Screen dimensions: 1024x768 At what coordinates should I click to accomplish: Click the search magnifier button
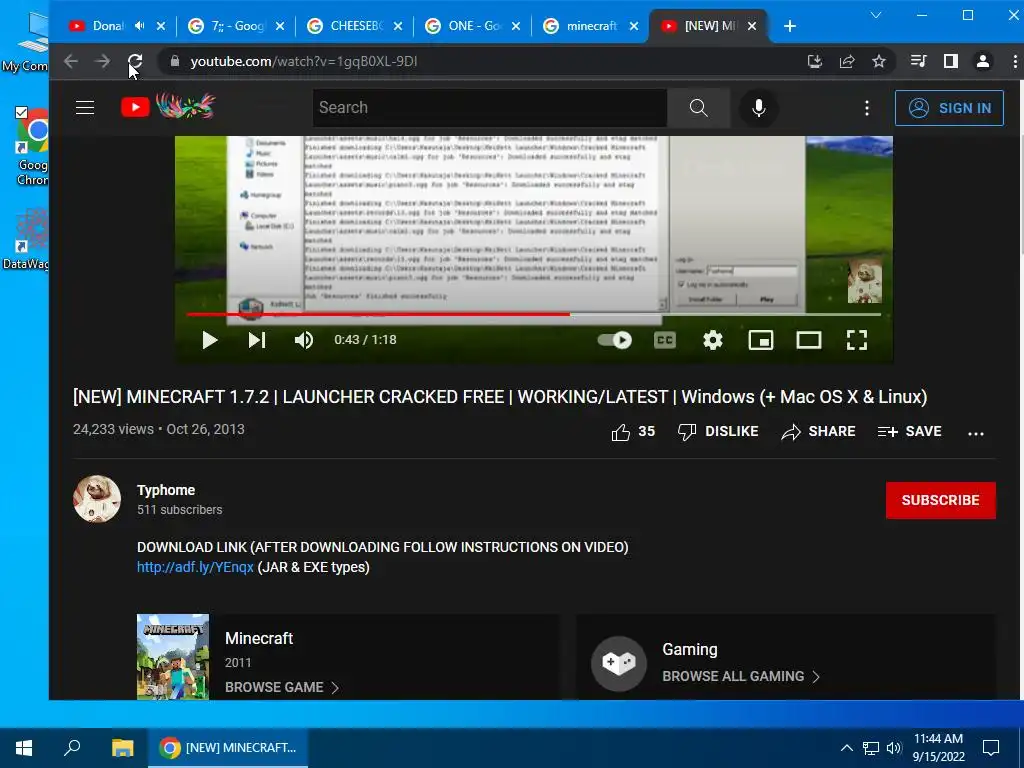(698, 108)
